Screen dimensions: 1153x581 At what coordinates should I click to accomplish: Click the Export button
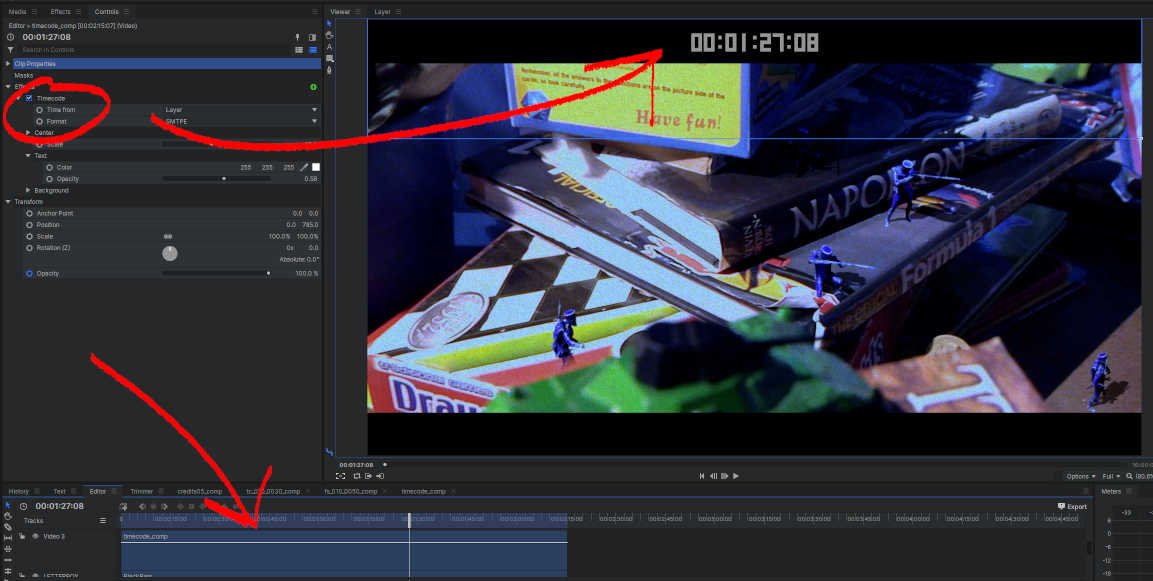(1072, 507)
